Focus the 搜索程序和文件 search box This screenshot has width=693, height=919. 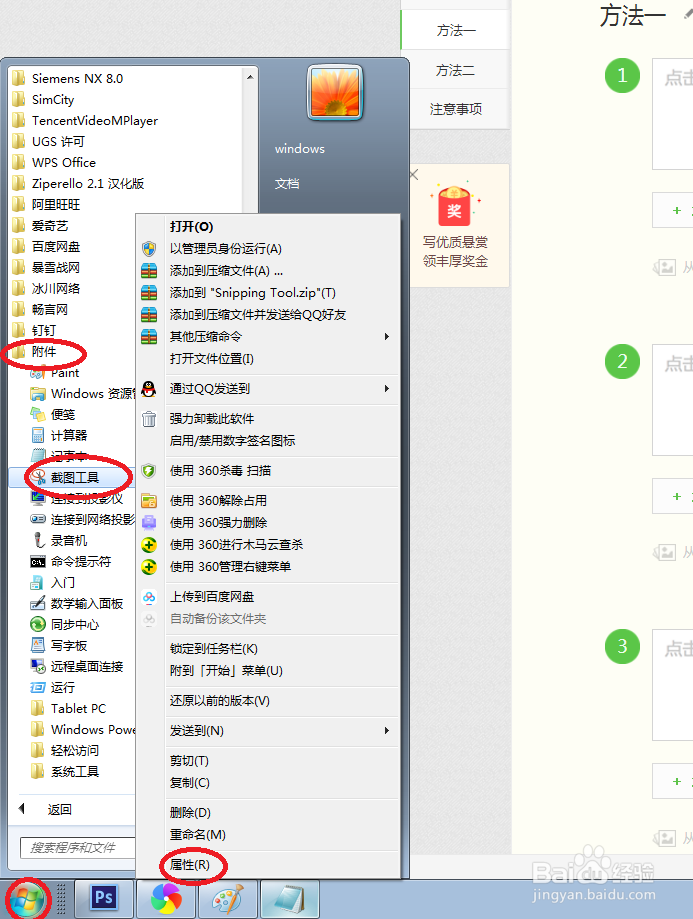[77, 847]
